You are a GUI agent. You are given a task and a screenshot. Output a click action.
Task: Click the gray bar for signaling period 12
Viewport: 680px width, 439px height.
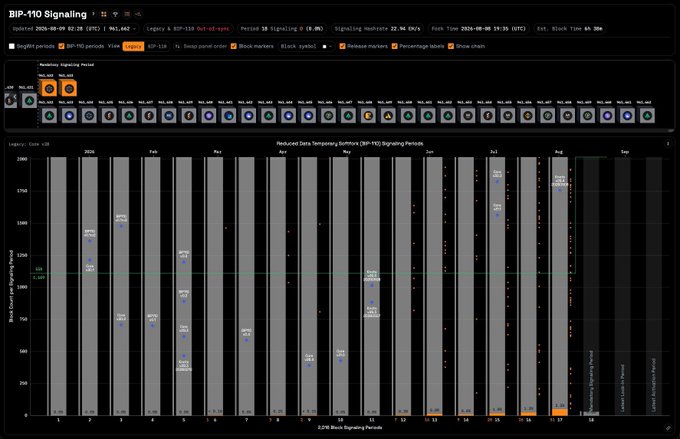[x=403, y=286]
